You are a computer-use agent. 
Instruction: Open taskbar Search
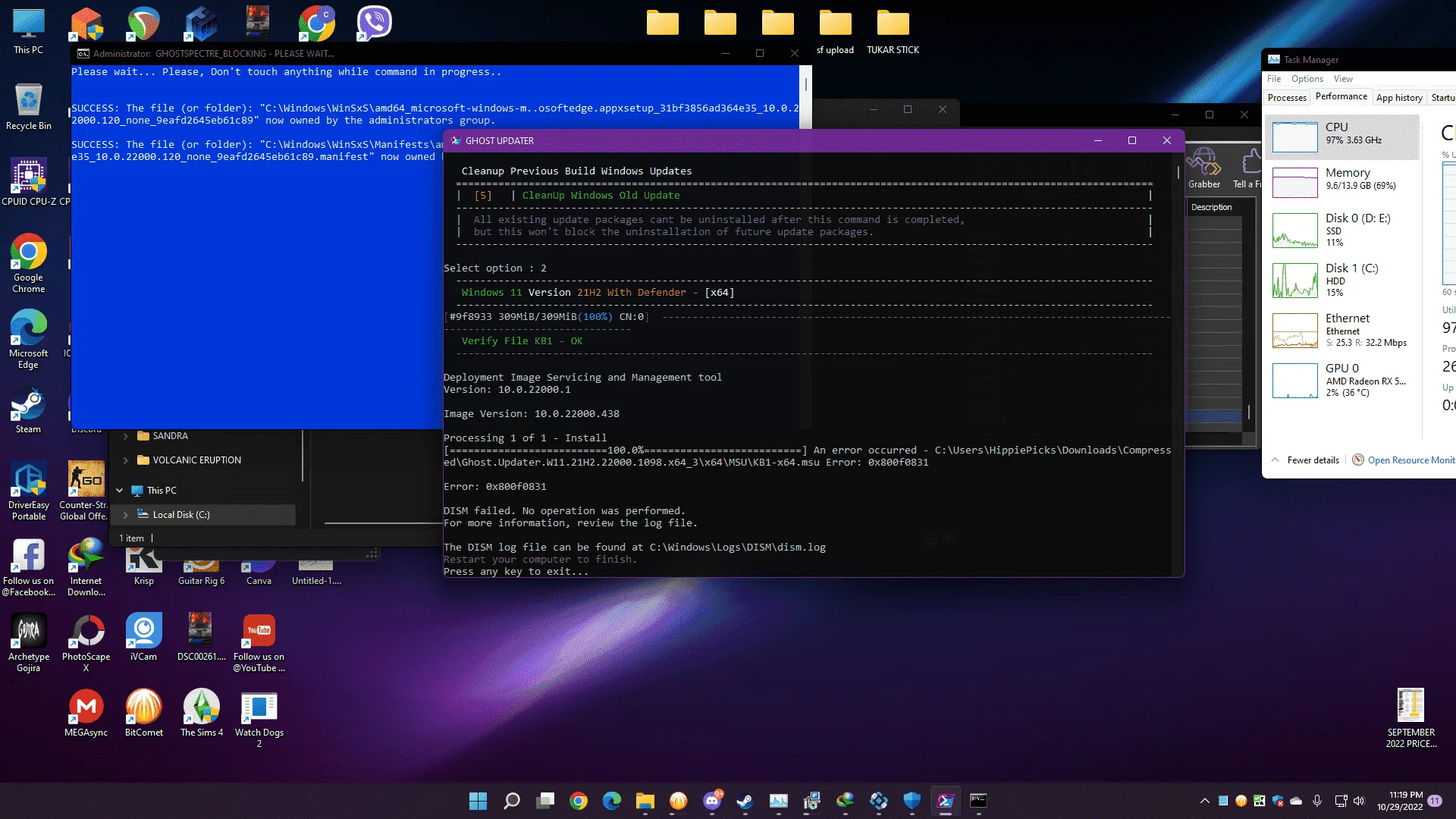[512, 801]
